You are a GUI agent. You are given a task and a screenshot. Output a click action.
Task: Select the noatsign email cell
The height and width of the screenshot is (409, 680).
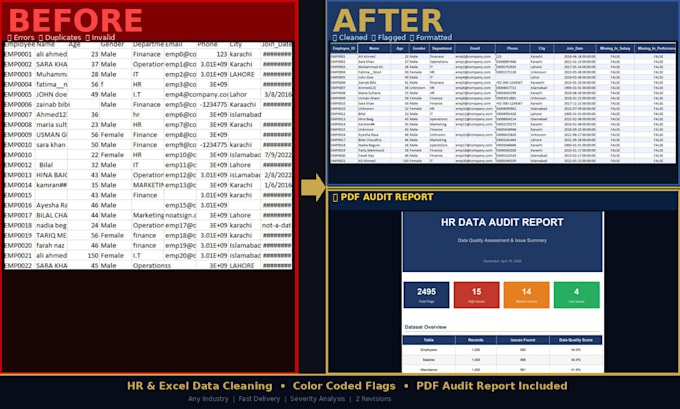(x=180, y=215)
